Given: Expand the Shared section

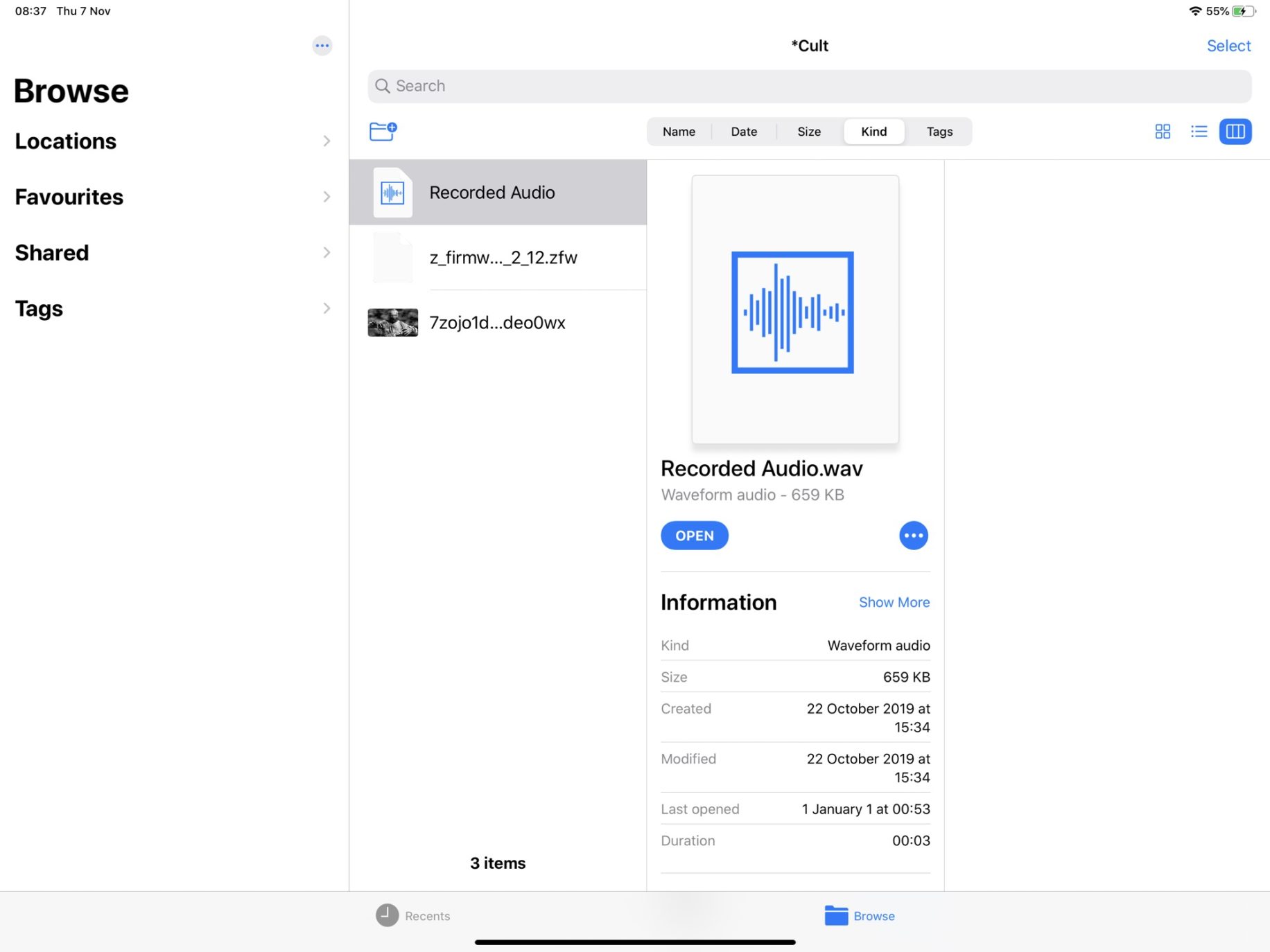Looking at the screenshot, I should coord(173,253).
